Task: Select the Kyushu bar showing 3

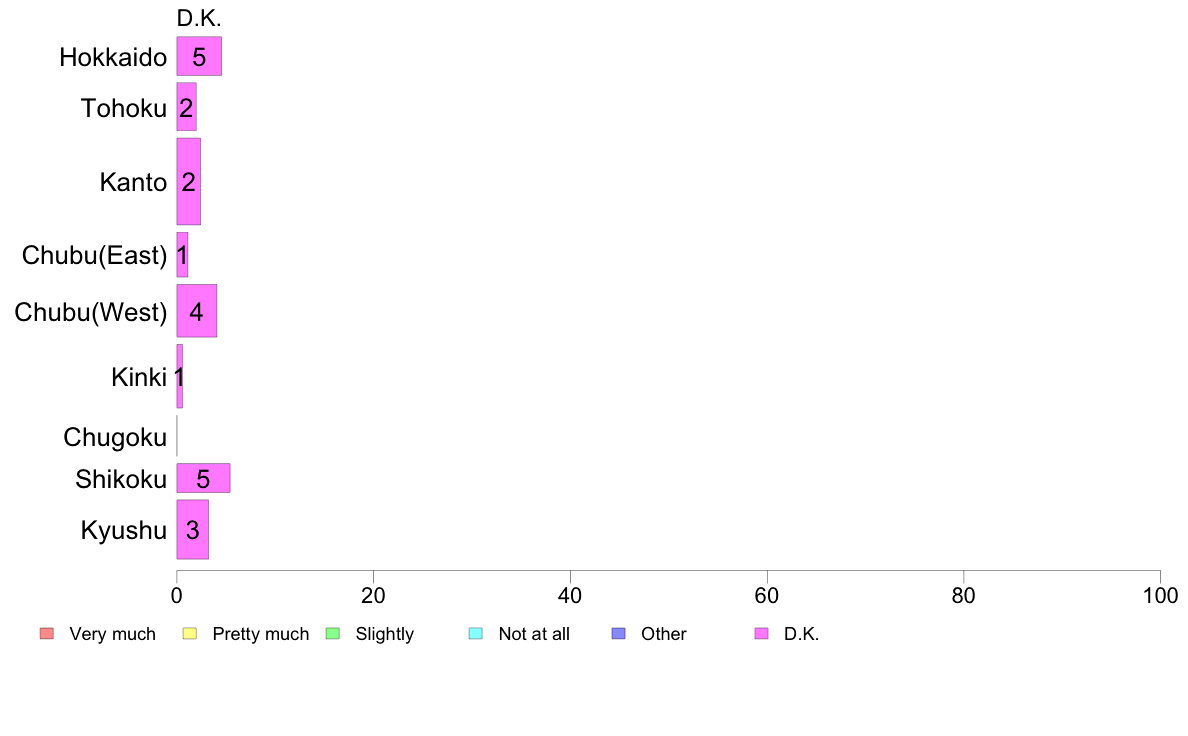Action: (x=192, y=529)
